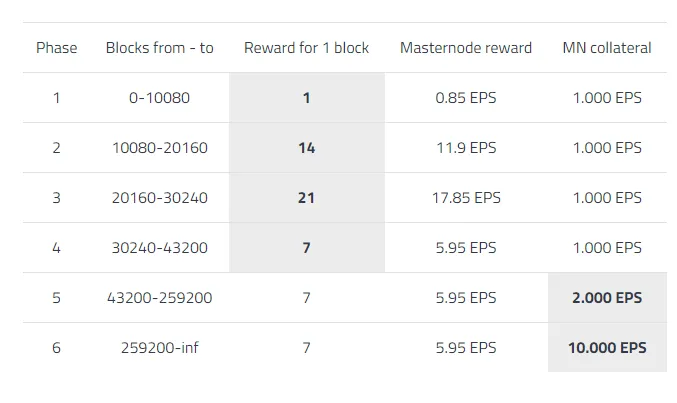Click the 'Reward for 1 block' header

(307, 48)
